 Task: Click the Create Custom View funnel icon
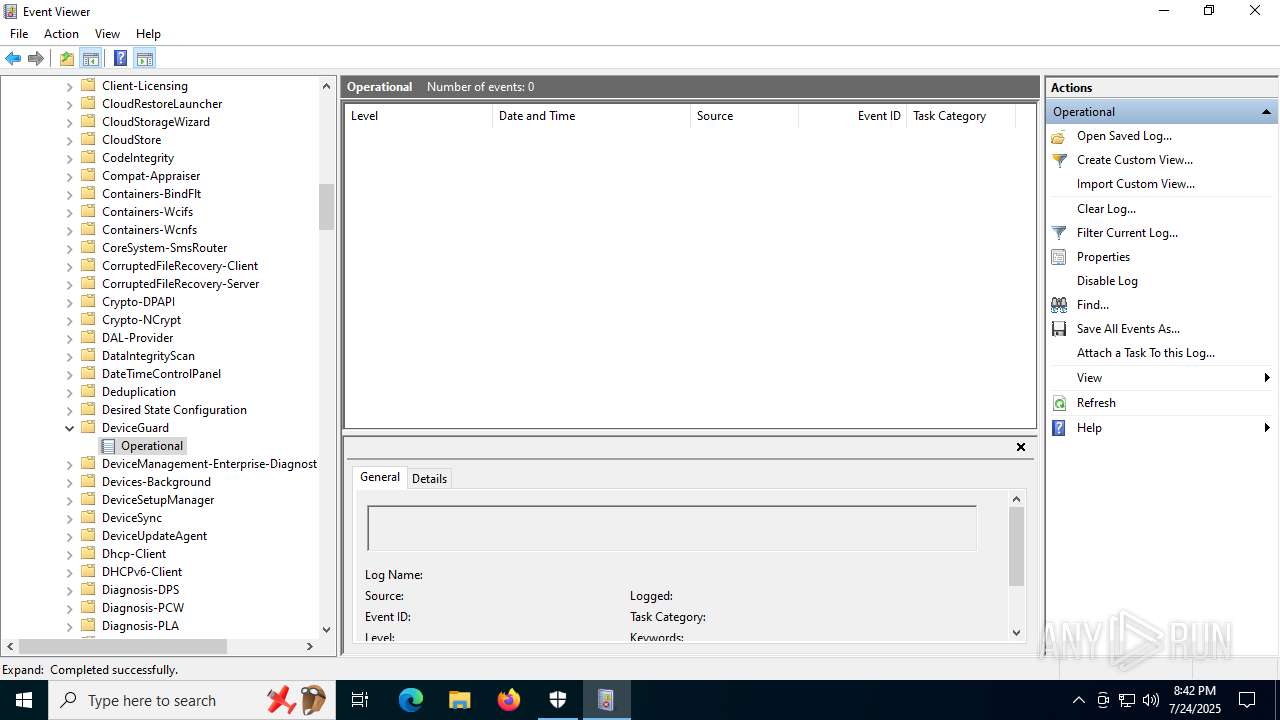point(1059,160)
